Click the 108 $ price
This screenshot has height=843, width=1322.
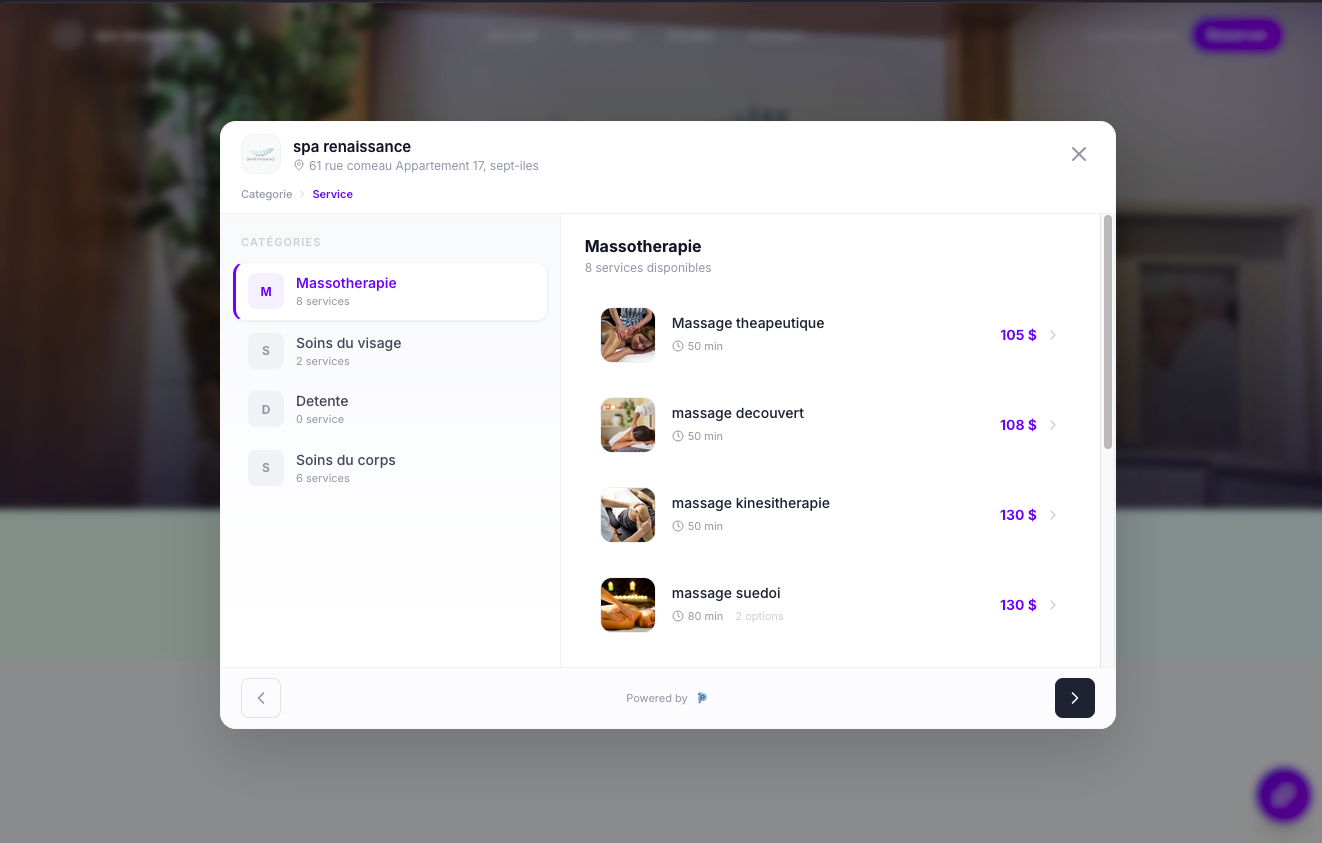[x=1018, y=425]
